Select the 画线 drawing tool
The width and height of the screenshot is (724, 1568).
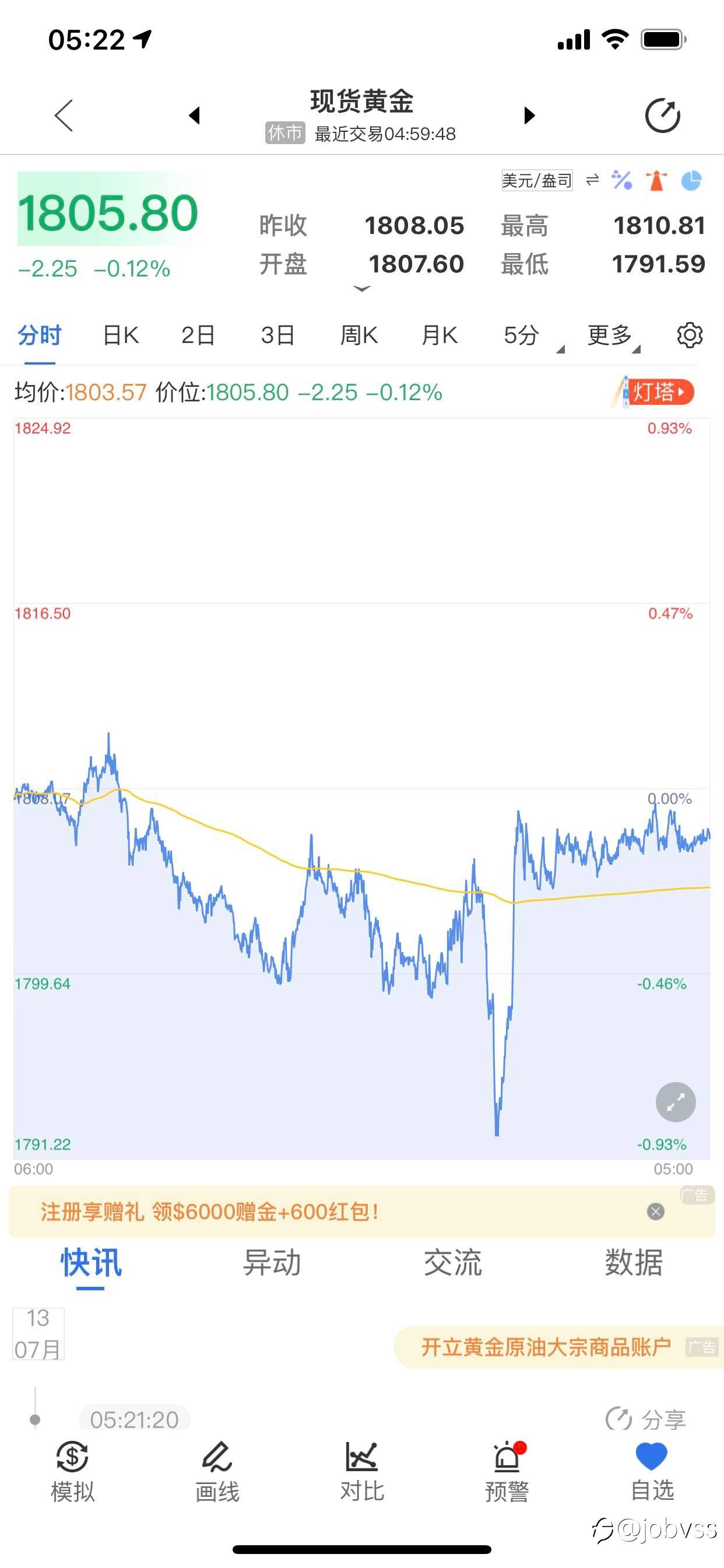tap(217, 1472)
